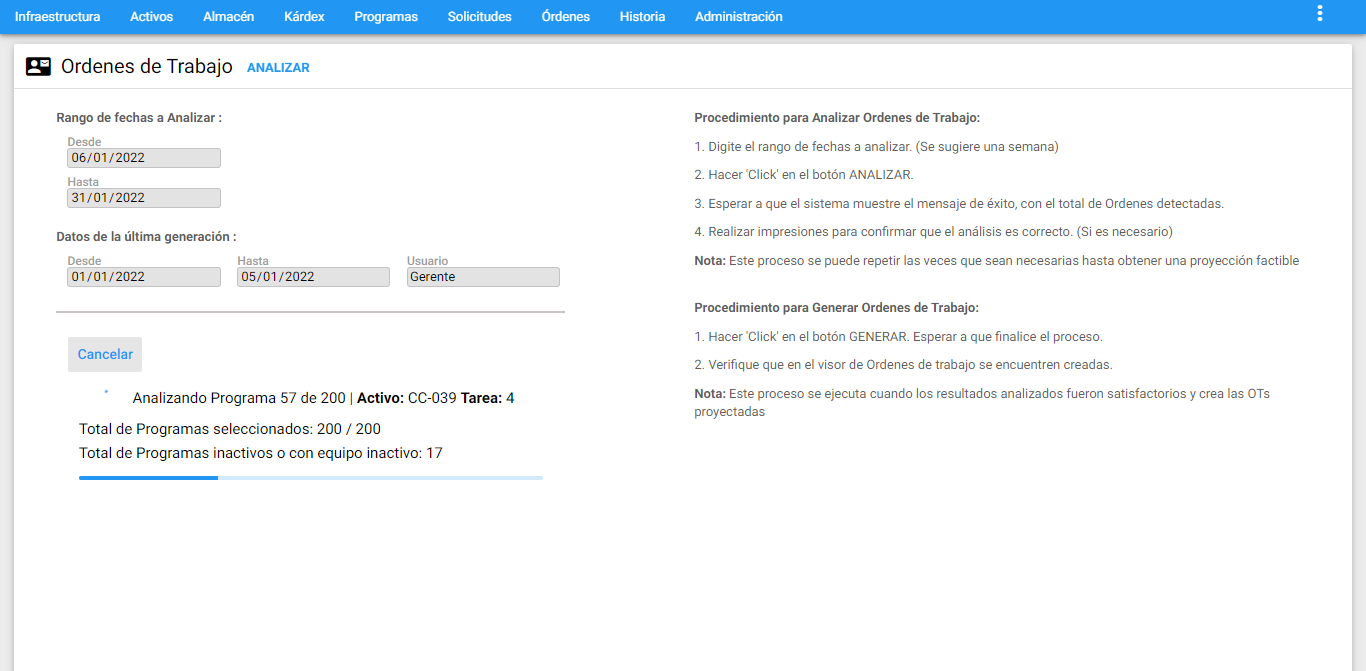1366x671 pixels.
Task: Click the ANALIZAR link in the header
Action: coord(278,68)
